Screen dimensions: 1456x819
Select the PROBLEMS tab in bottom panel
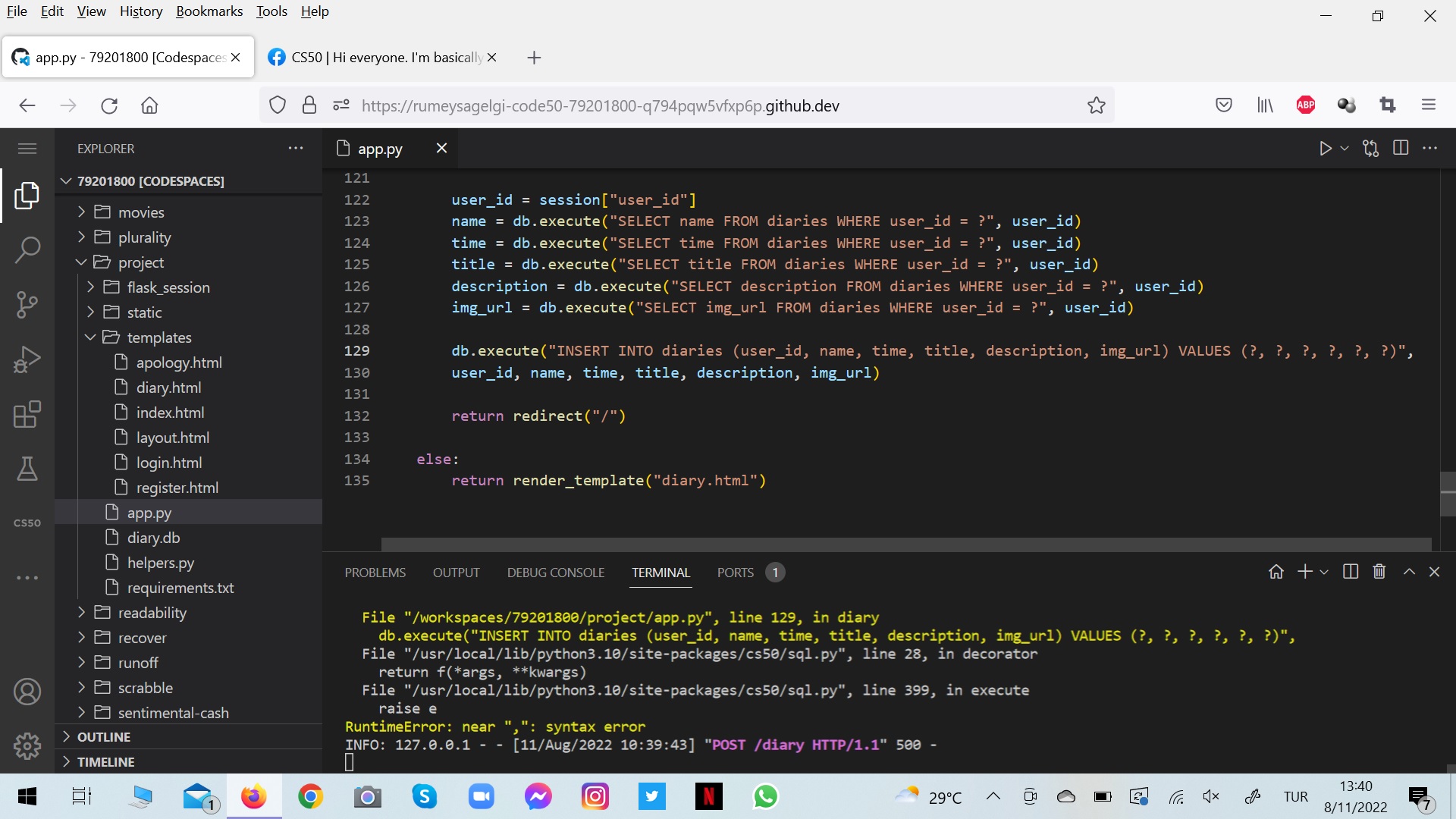pos(375,572)
